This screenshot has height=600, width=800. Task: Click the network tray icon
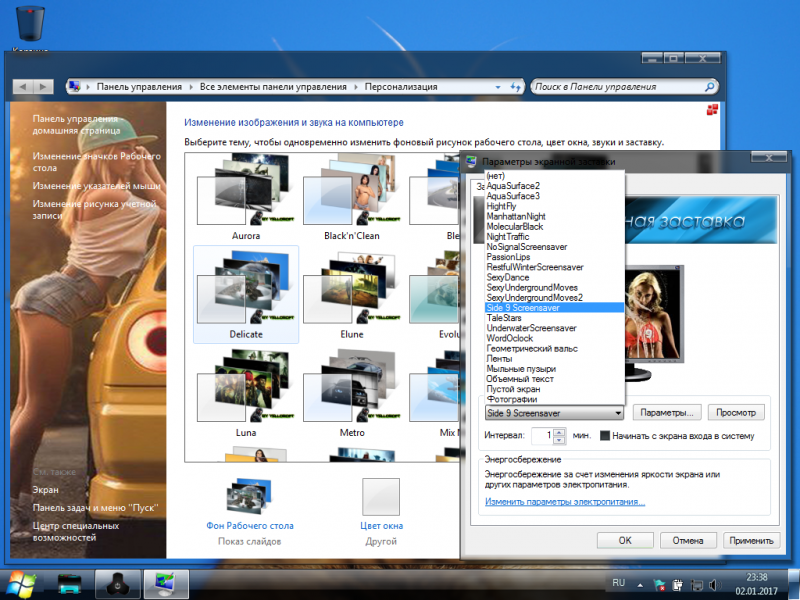tap(696, 585)
